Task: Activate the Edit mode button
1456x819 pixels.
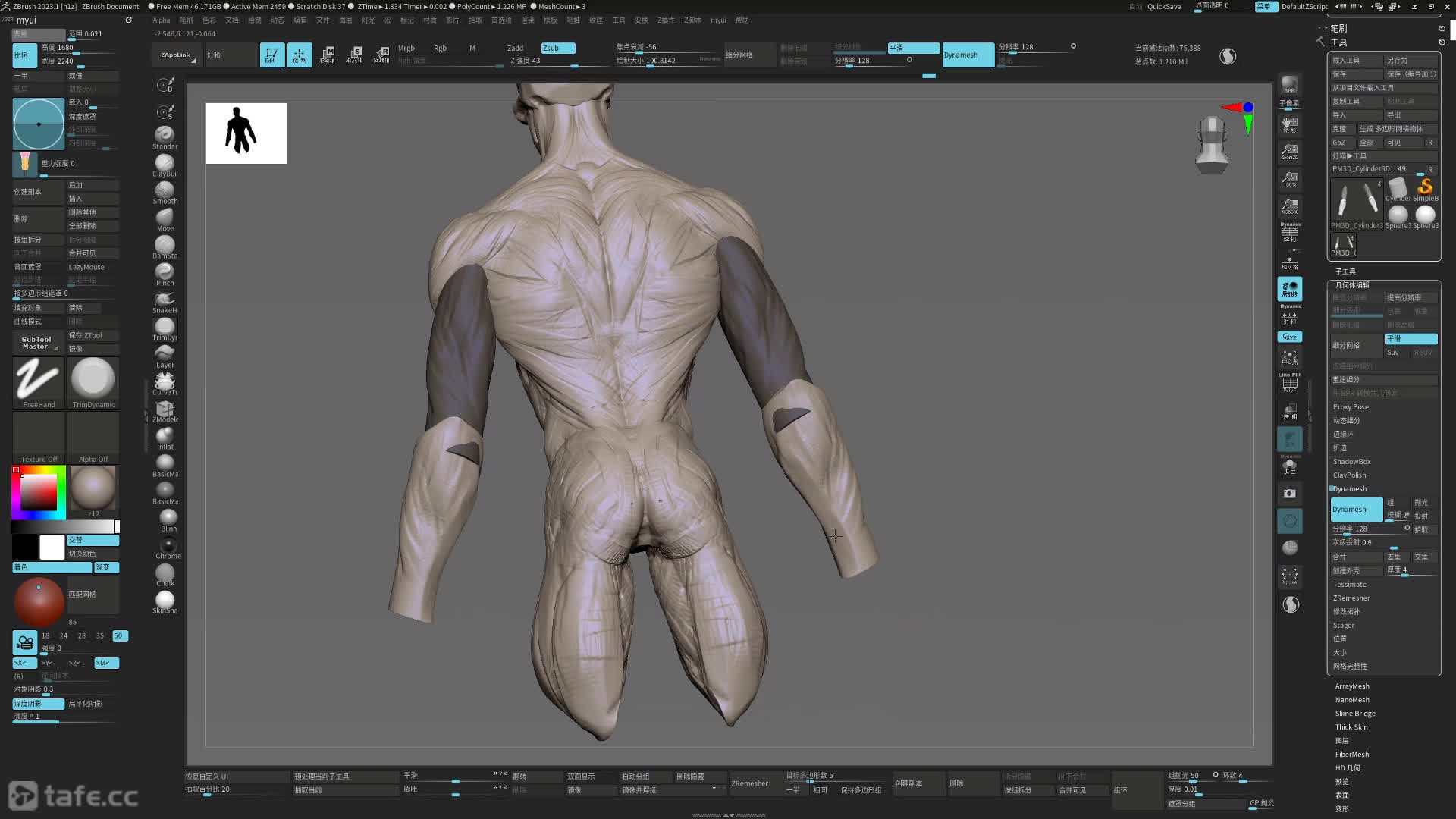Action: point(271,55)
